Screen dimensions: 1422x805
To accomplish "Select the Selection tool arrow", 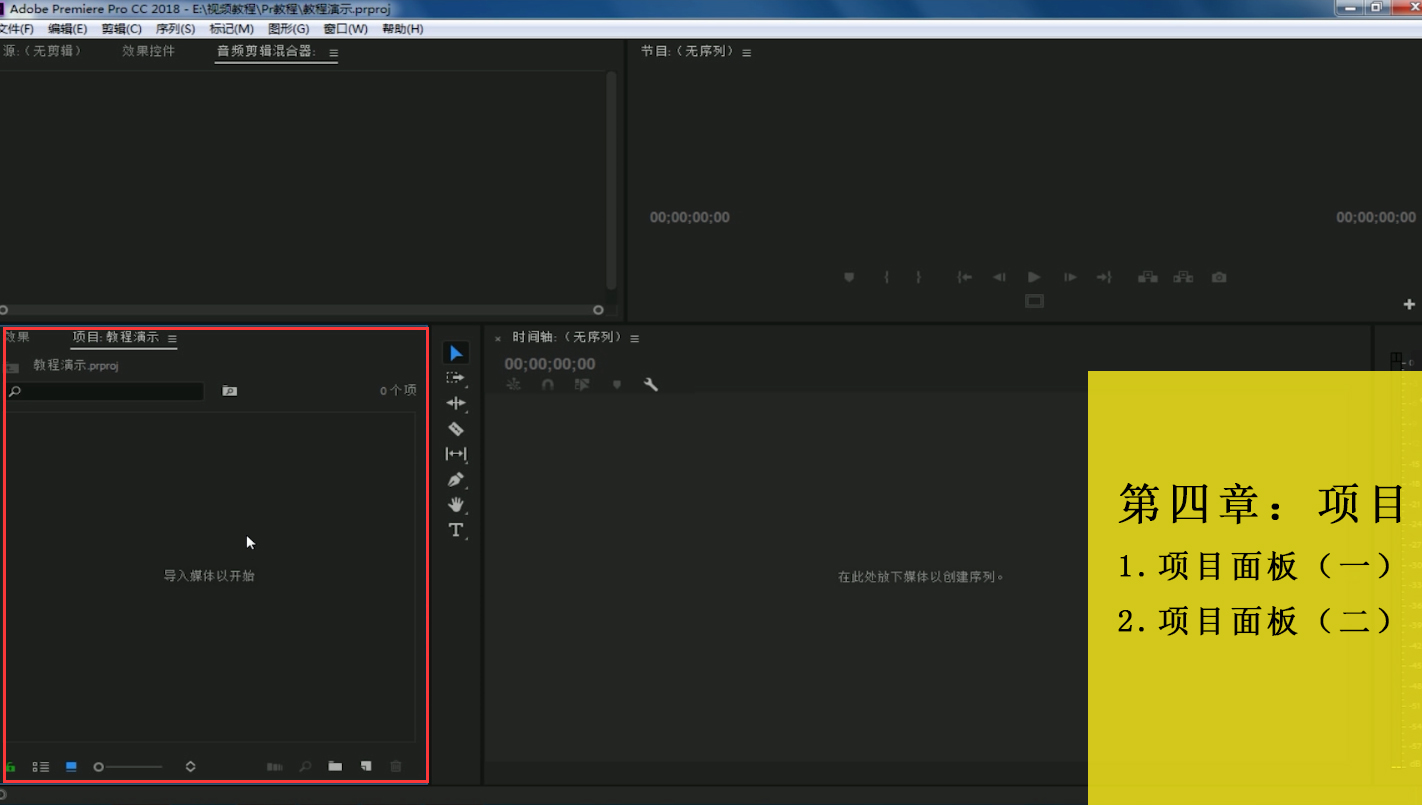I will (x=456, y=353).
